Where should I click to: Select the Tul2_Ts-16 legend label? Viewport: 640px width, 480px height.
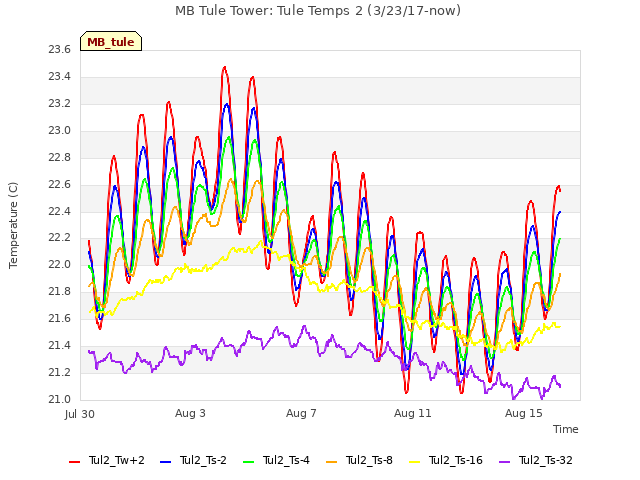pyautogui.click(x=456, y=460)
